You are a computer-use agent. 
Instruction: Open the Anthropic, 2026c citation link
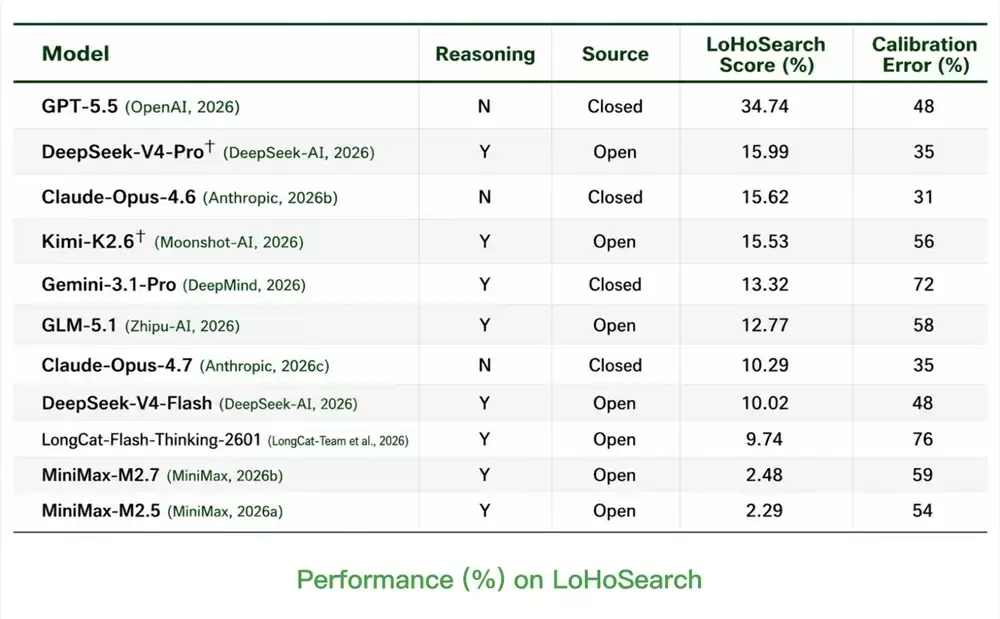(264, 366)
